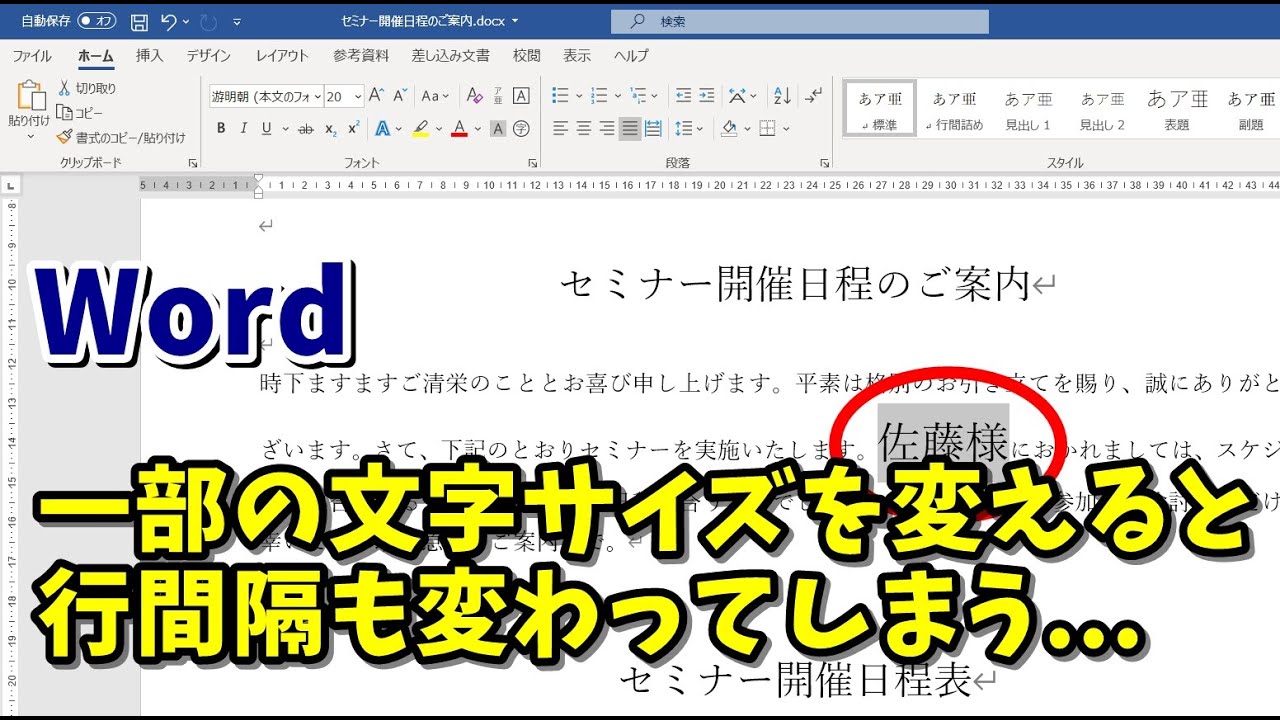Apply strikethrough formatting
Screen dimensions: 1280x720
[306, 128]
